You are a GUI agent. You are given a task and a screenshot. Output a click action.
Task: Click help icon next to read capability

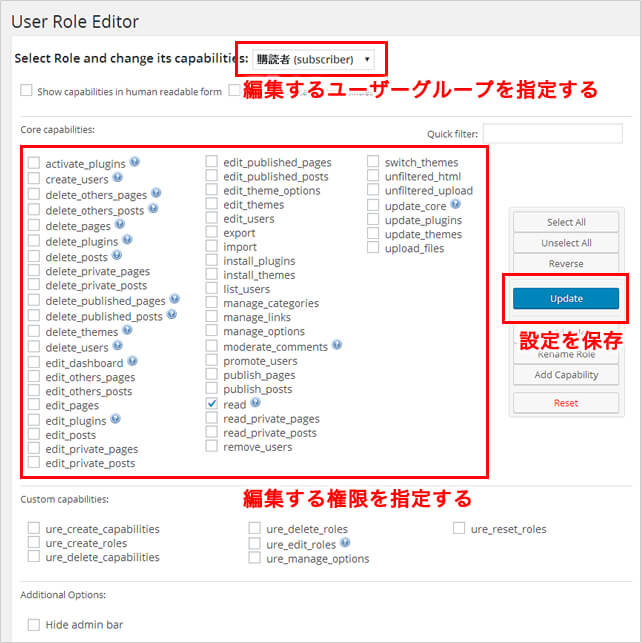[x=255, y=403]
